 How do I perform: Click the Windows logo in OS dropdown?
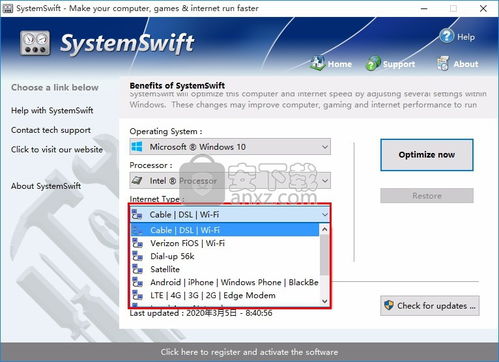[137, 147]
